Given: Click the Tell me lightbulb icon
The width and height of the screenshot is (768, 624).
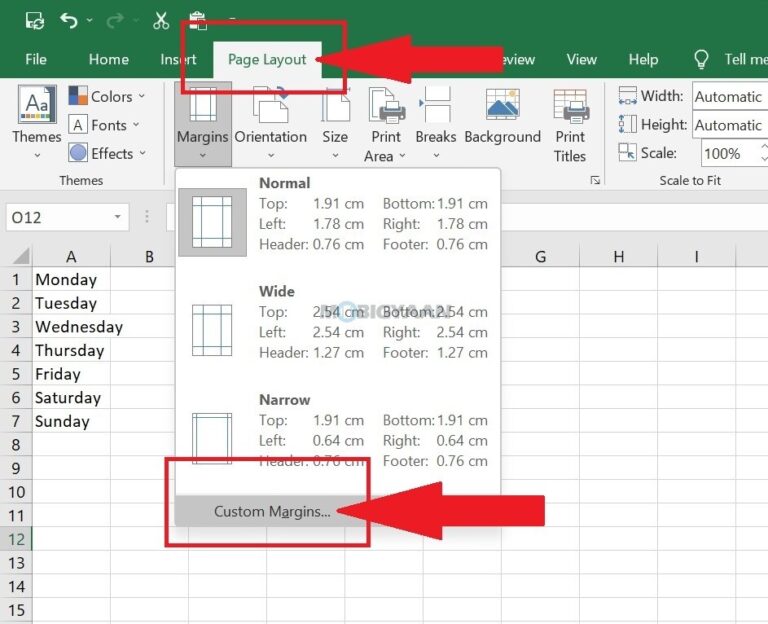Looking at the screenshot, I should coord(701,59).
